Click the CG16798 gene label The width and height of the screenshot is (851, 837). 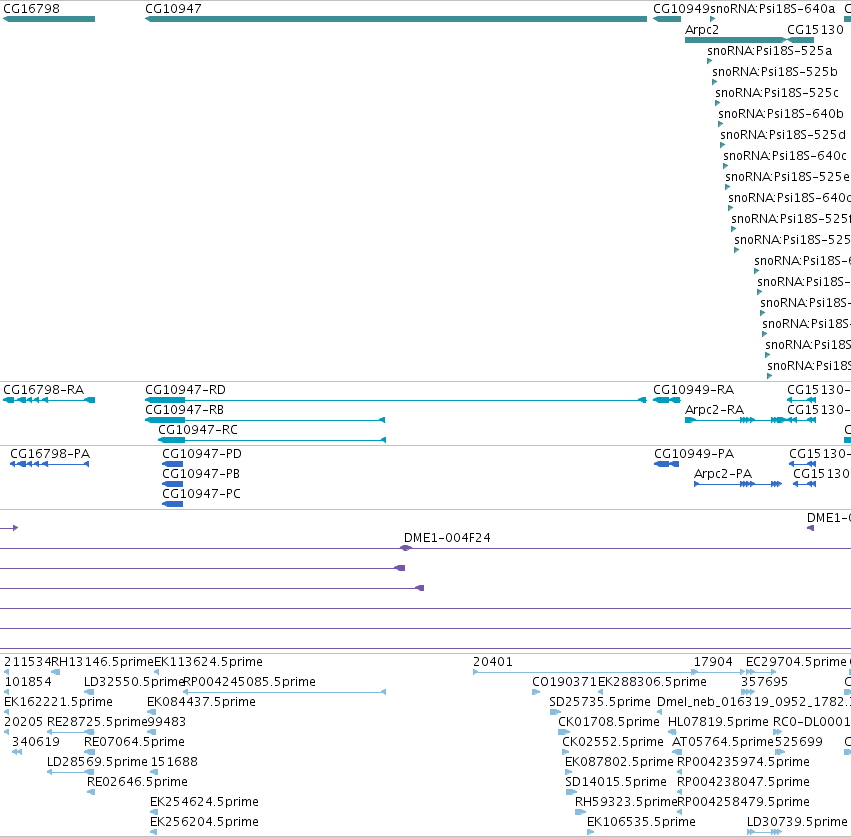pos(31,9)
